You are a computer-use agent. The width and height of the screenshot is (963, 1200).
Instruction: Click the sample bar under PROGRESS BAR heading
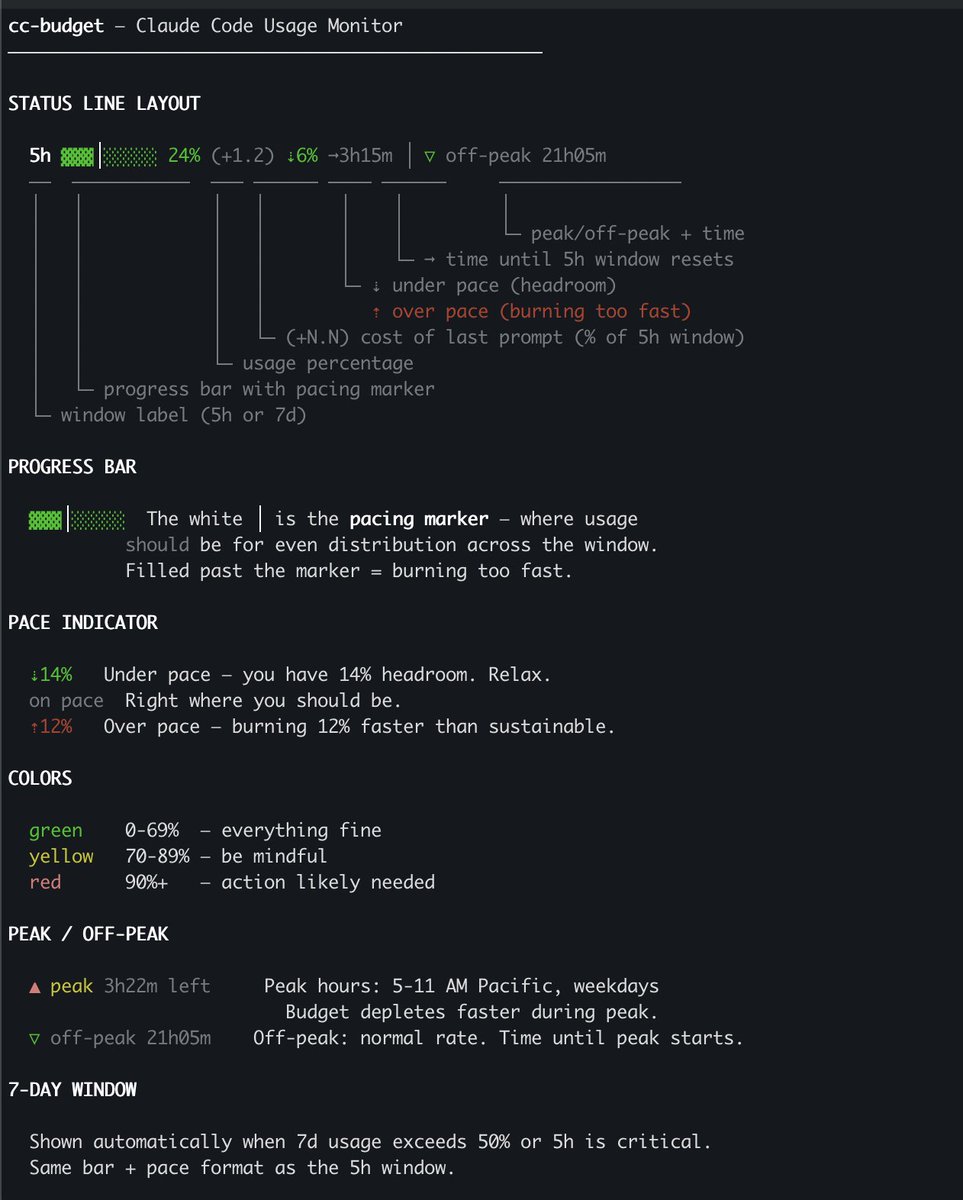[x=77, y=520]
